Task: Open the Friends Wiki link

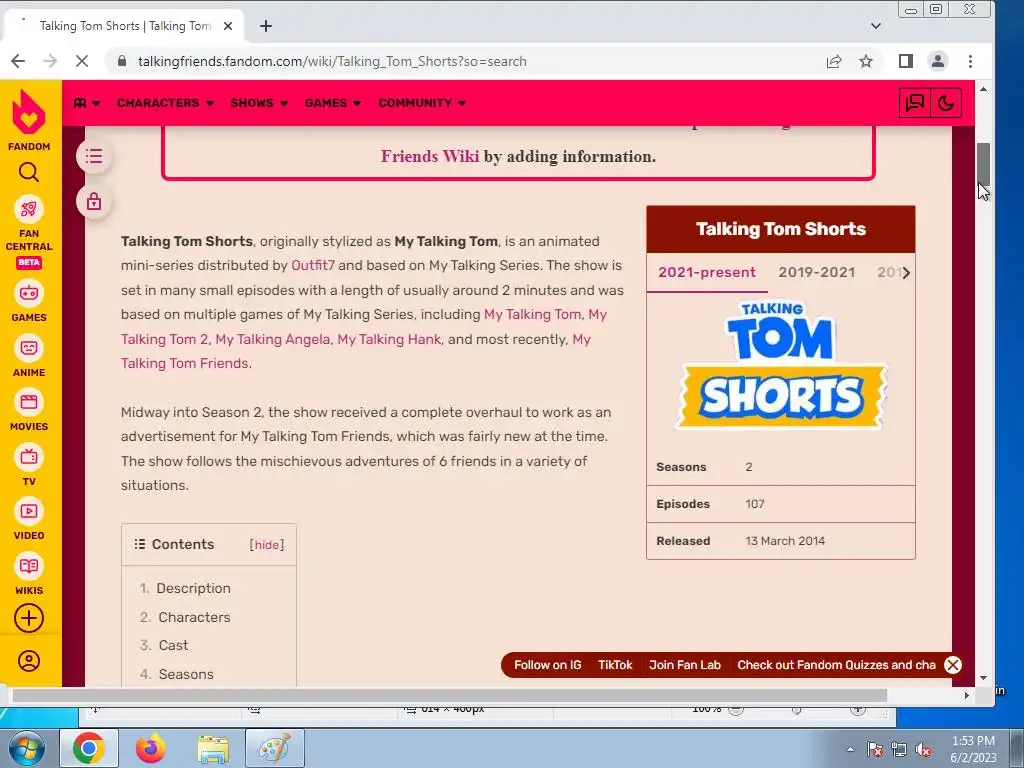Action: (430, 157)
